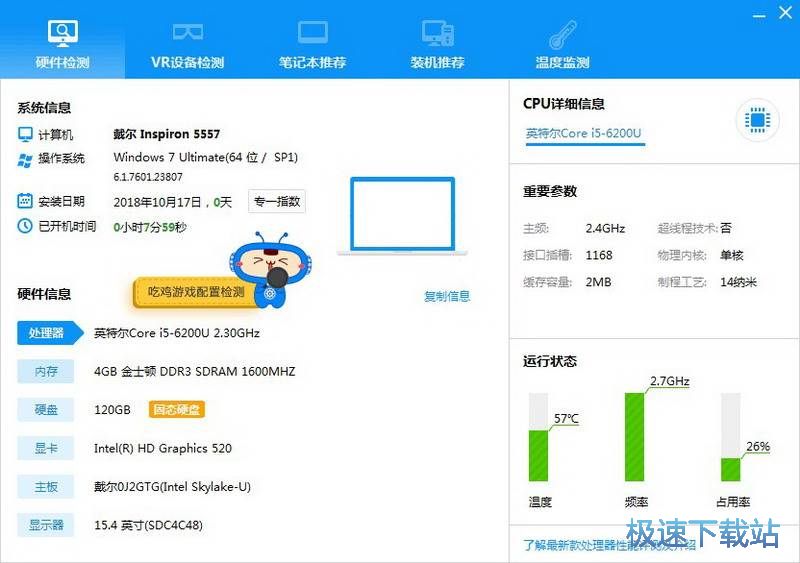Image resolution: width=800 pixels, height=563 pixels.
Task: Click Intel(R) HD Graphics 520 text
Action: [163, 449]
